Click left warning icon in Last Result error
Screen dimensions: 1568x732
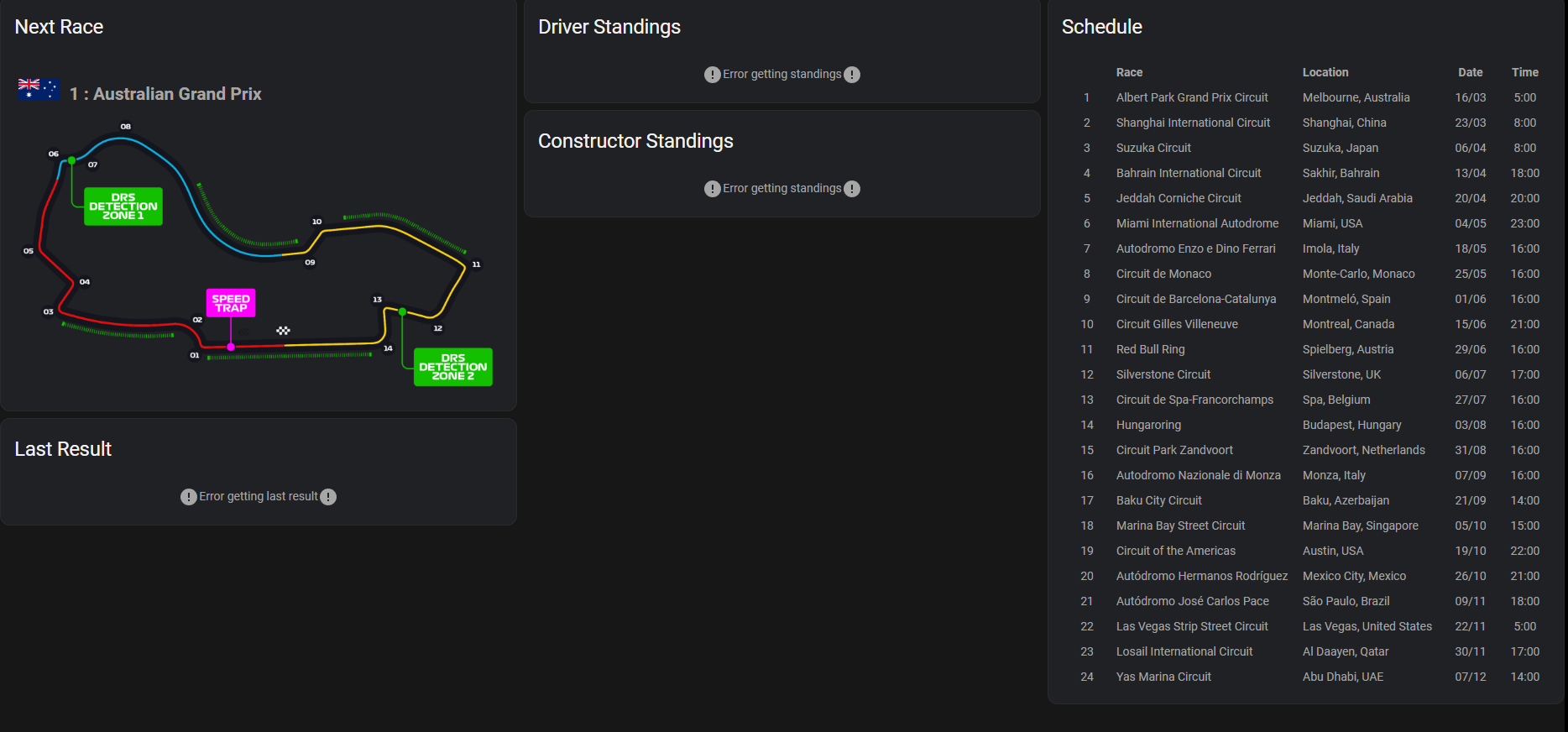tap(189, 497)
